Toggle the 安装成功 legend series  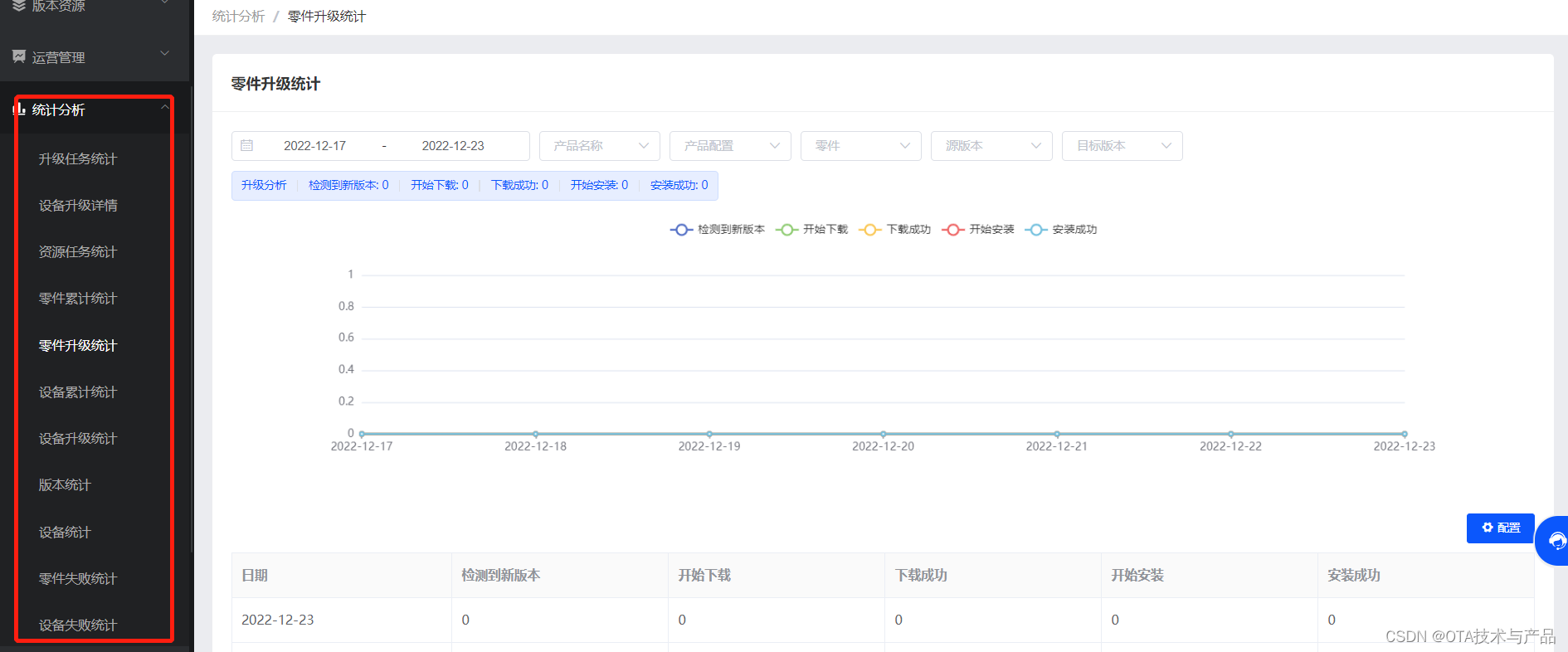coord(1061,230)
